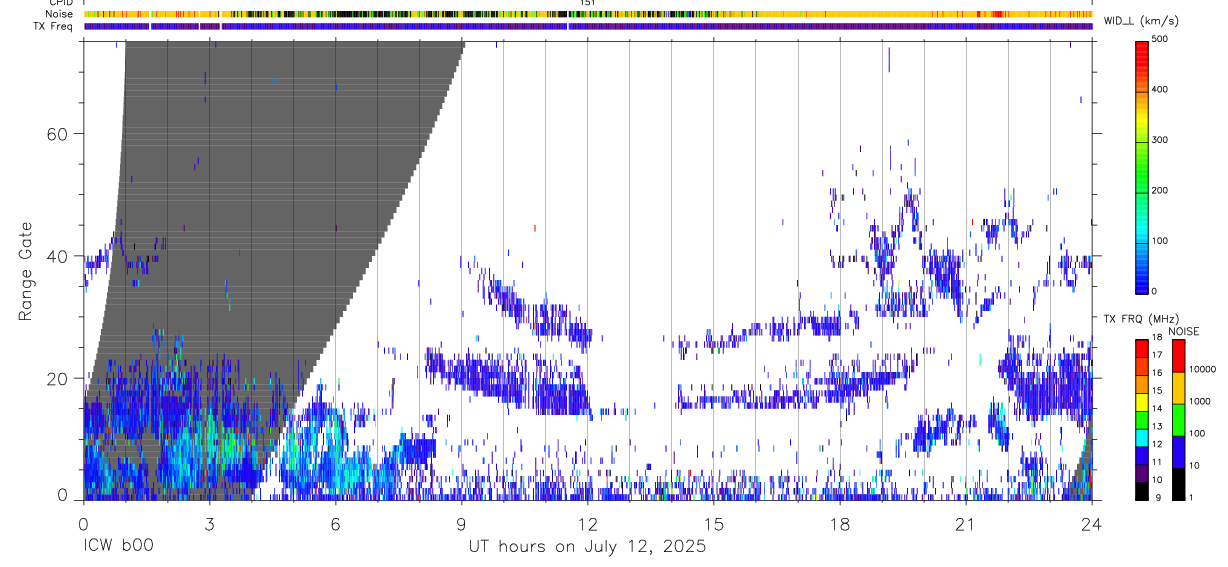Click the x-axis tick label '3'
The width and height of the screenshot is (1228, 567).
coord(209,525)
